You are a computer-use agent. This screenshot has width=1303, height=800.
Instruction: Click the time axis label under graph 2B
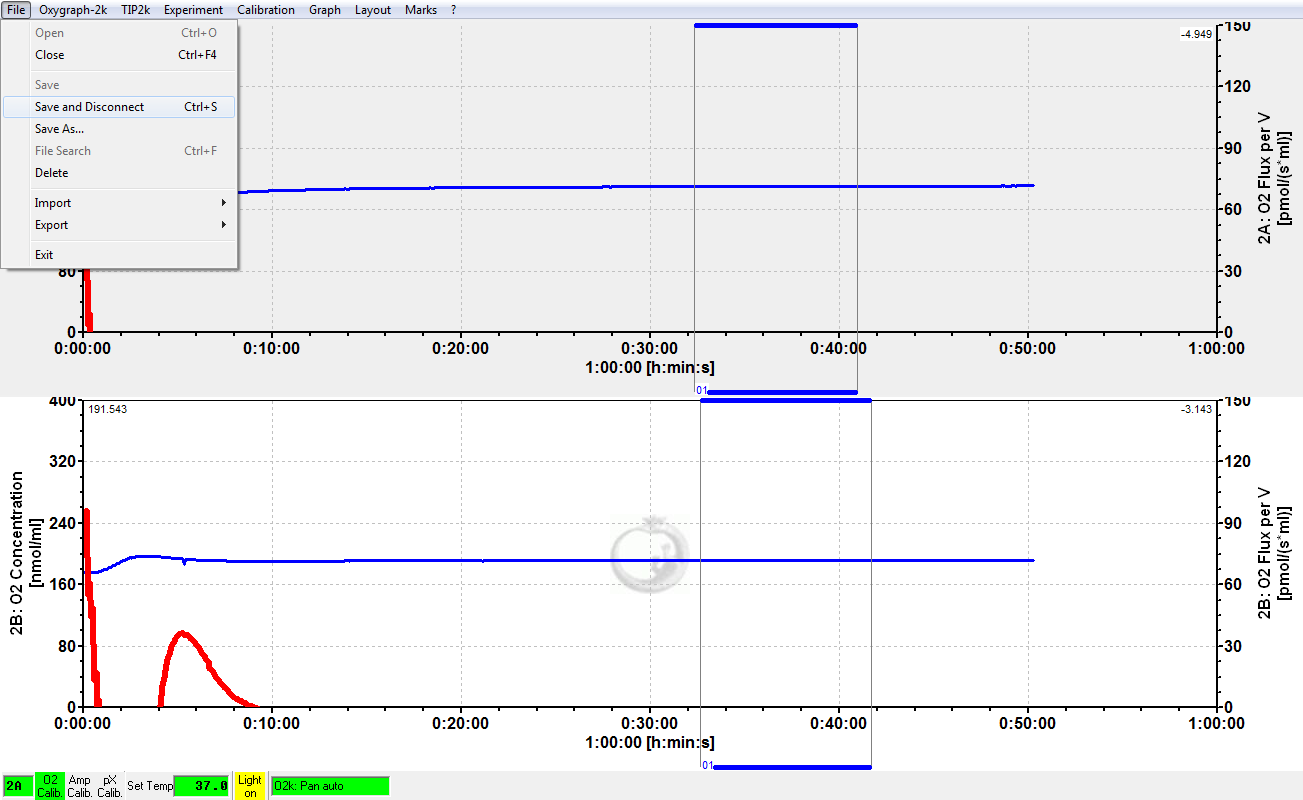(650, 743)
